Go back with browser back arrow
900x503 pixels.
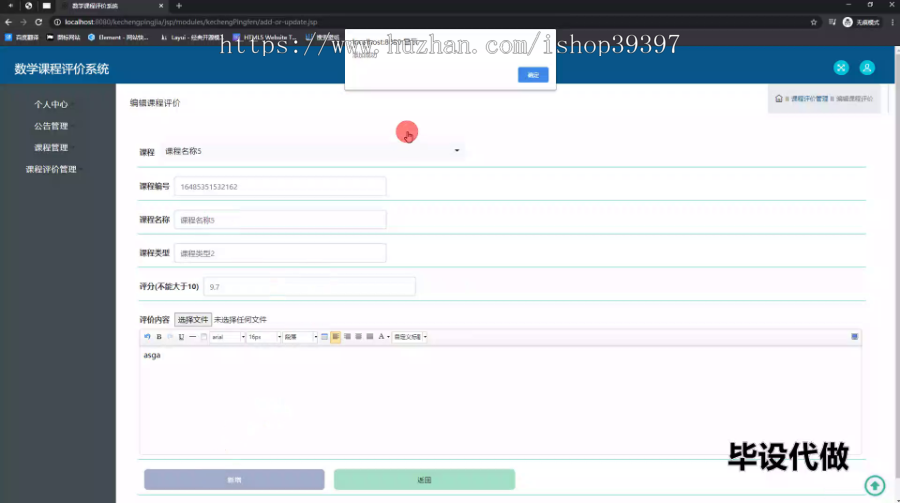(x=8, y=22)
